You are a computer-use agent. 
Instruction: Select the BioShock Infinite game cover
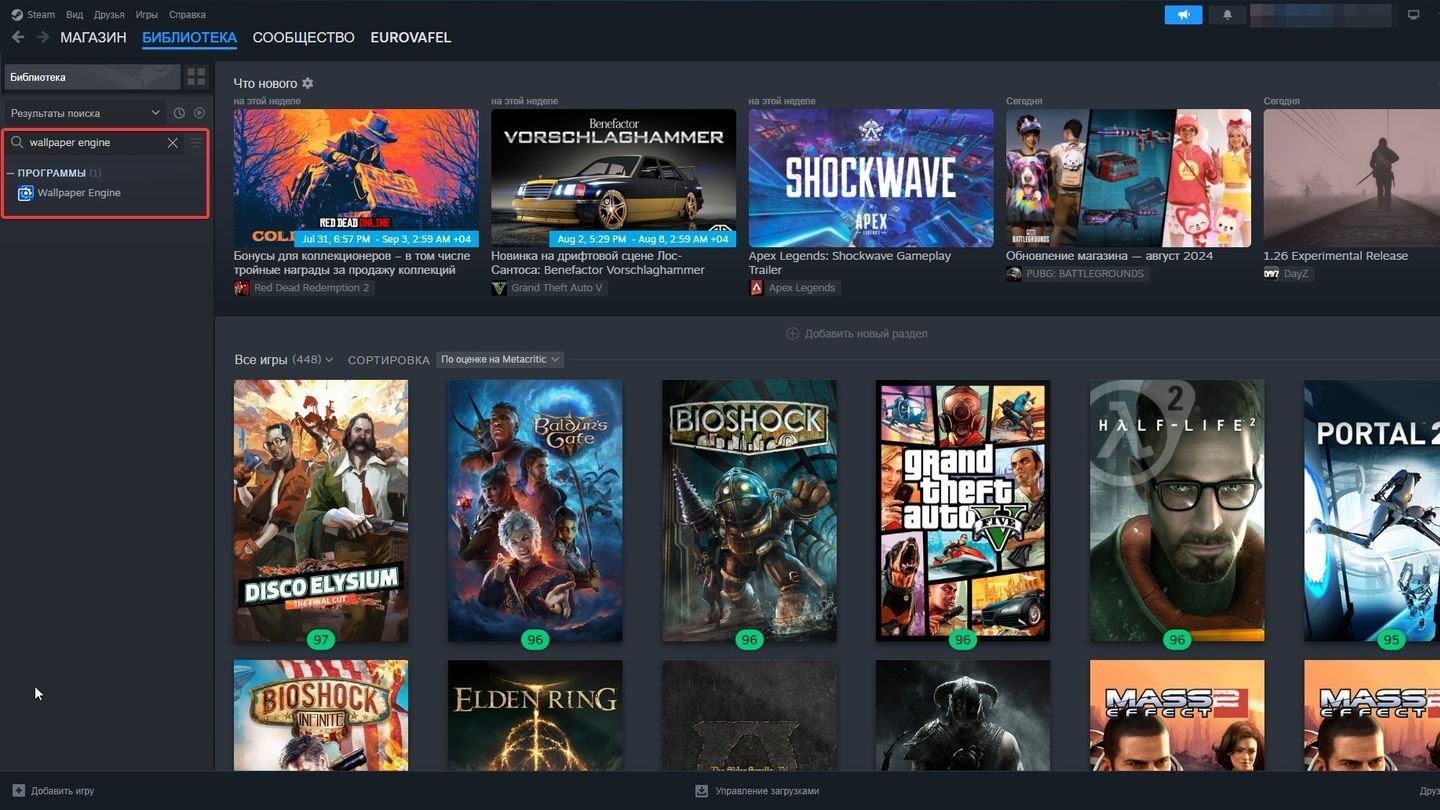(321, 715)
